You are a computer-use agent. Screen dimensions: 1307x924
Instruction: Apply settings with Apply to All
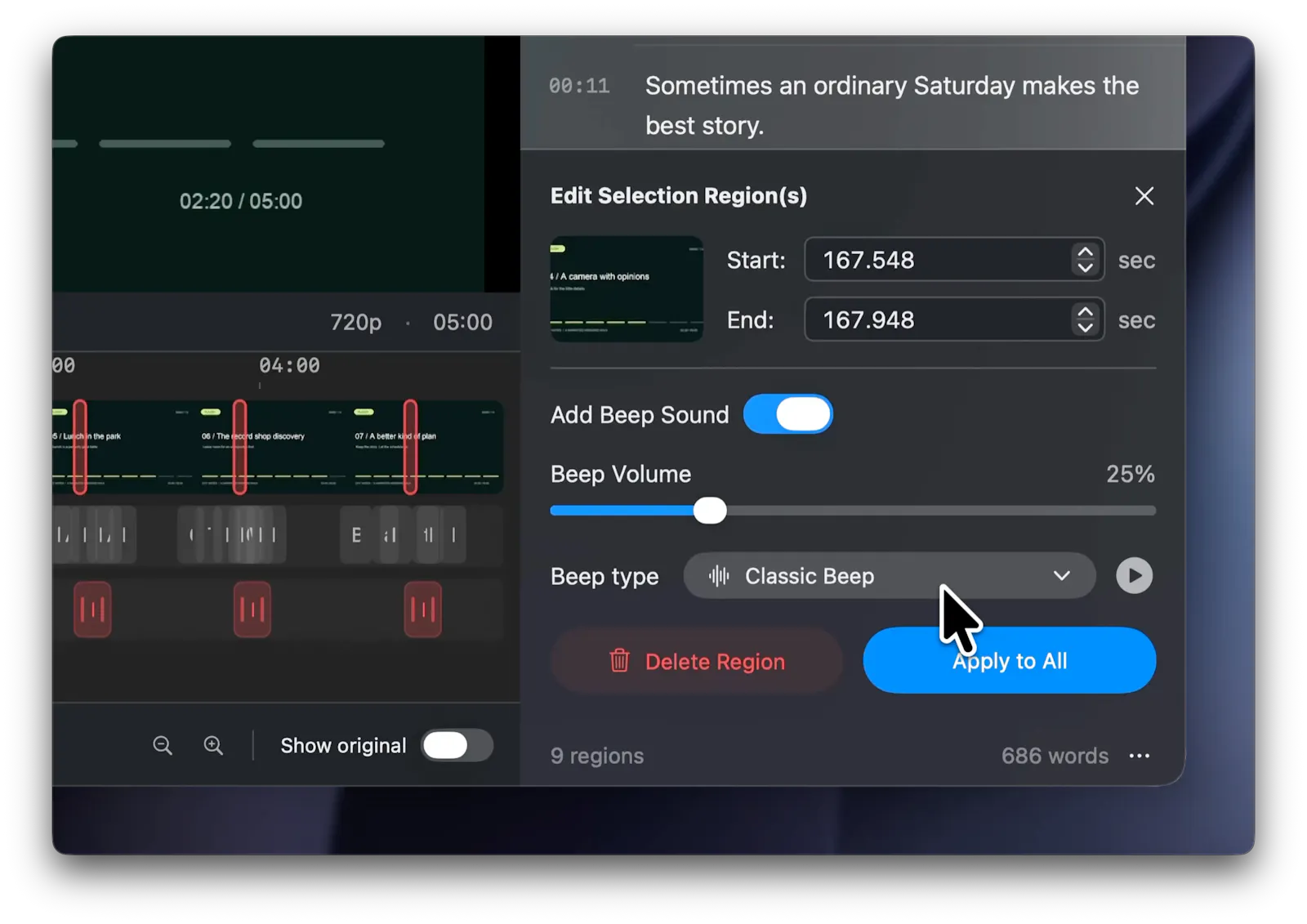1009,660
